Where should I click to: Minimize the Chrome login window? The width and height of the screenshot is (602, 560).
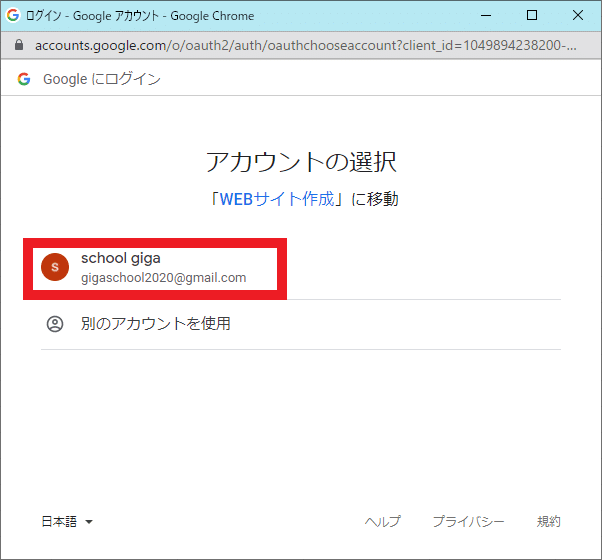click(x=486, y=15)
